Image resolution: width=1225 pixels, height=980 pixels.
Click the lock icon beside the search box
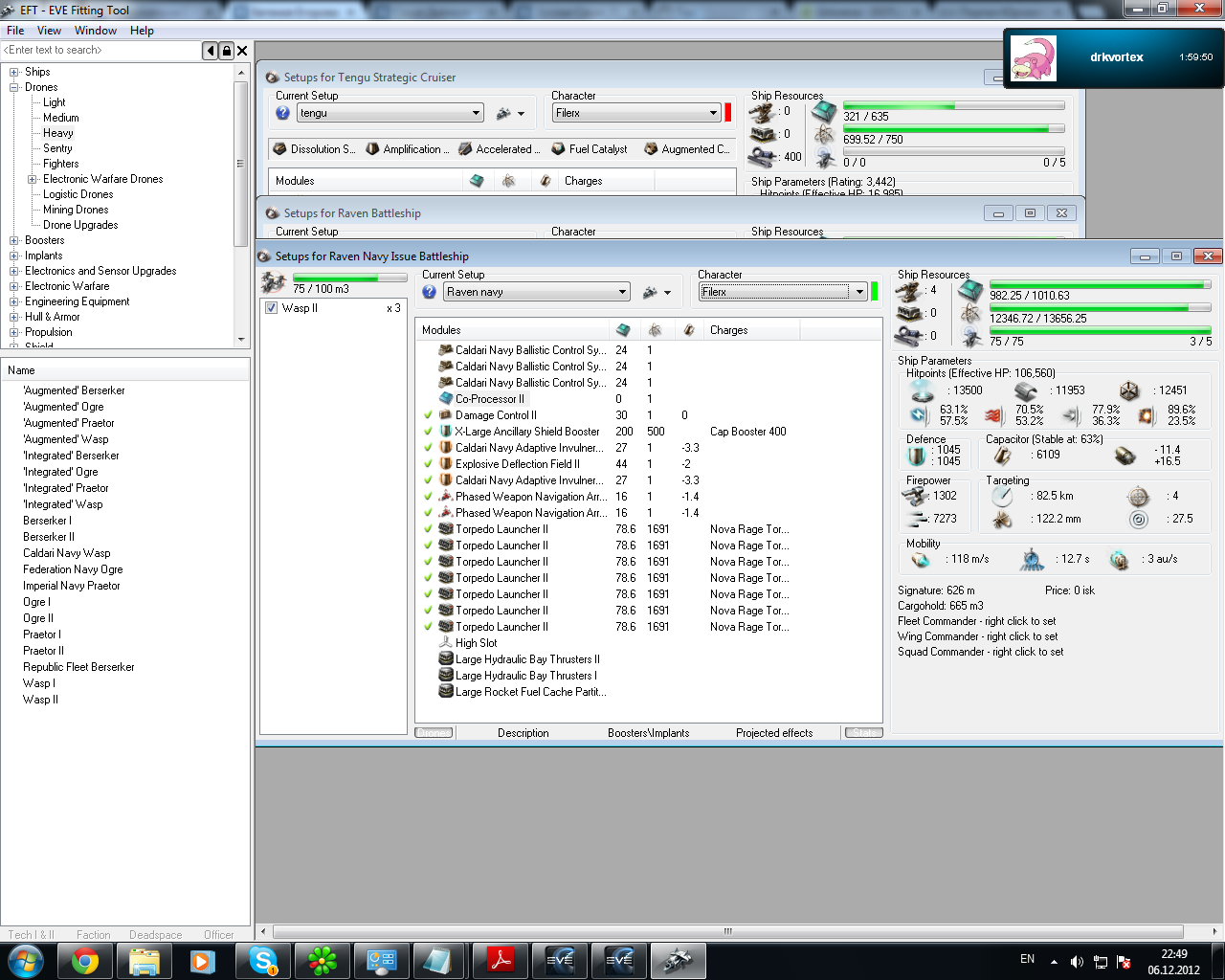coord(227,51)
